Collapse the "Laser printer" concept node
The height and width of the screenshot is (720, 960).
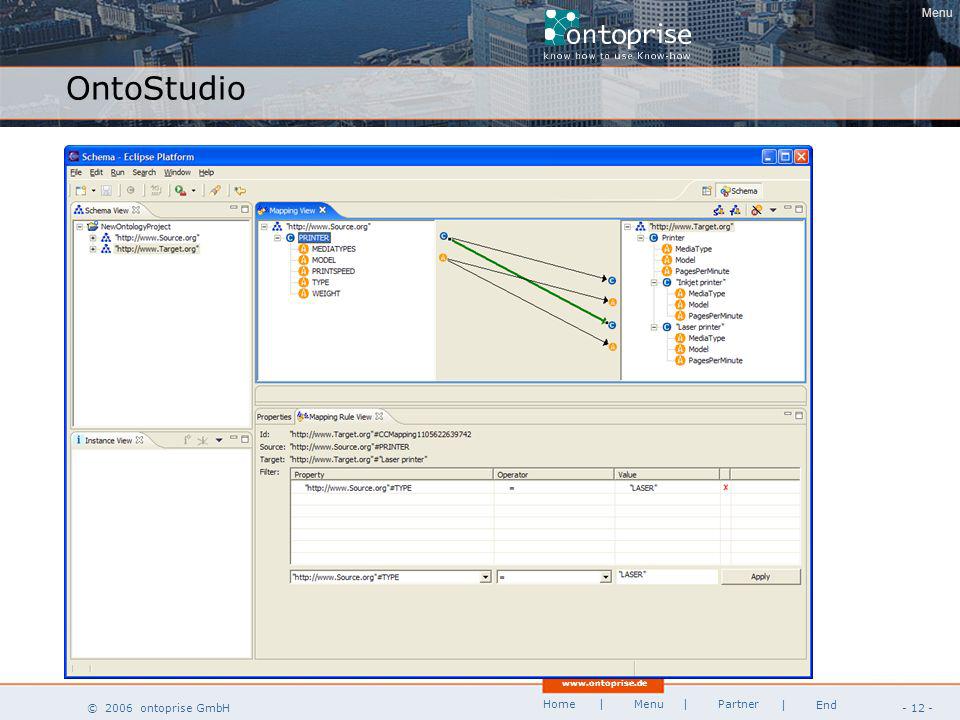654,327
